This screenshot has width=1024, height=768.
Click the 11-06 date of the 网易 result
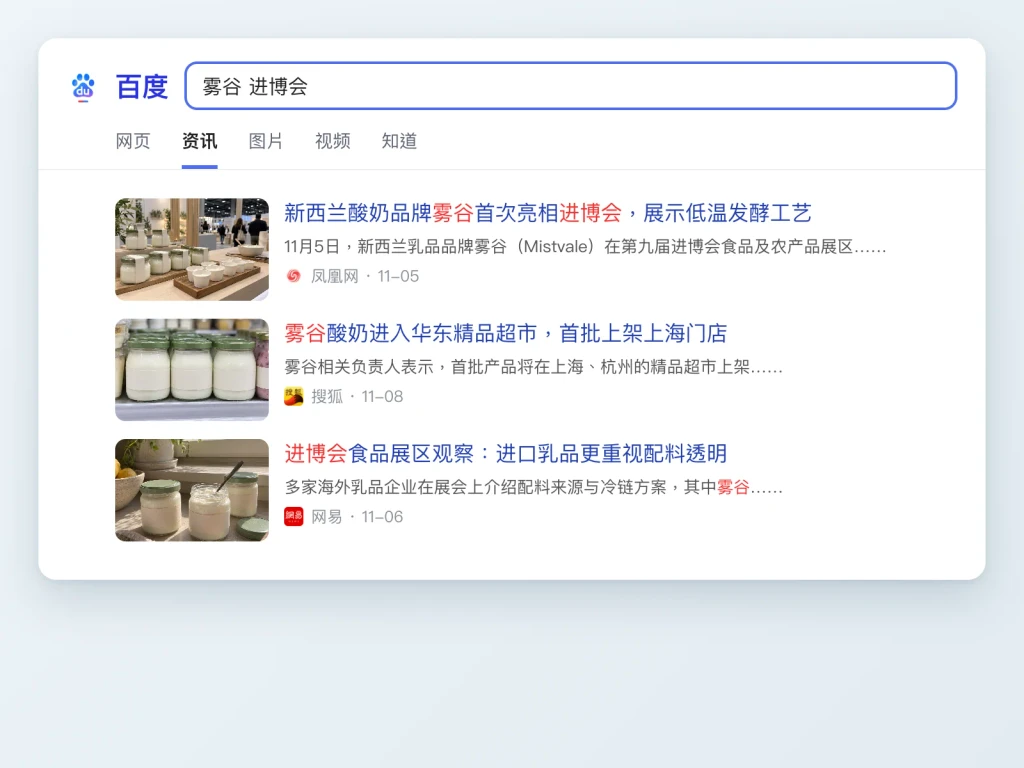(383, 517)
